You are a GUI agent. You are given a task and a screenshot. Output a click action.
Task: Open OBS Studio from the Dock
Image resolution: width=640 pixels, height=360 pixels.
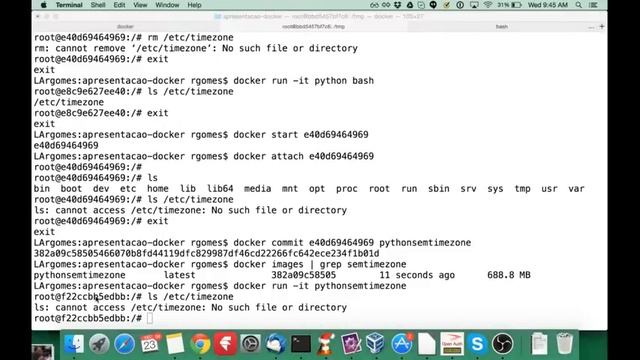(502, 344)
